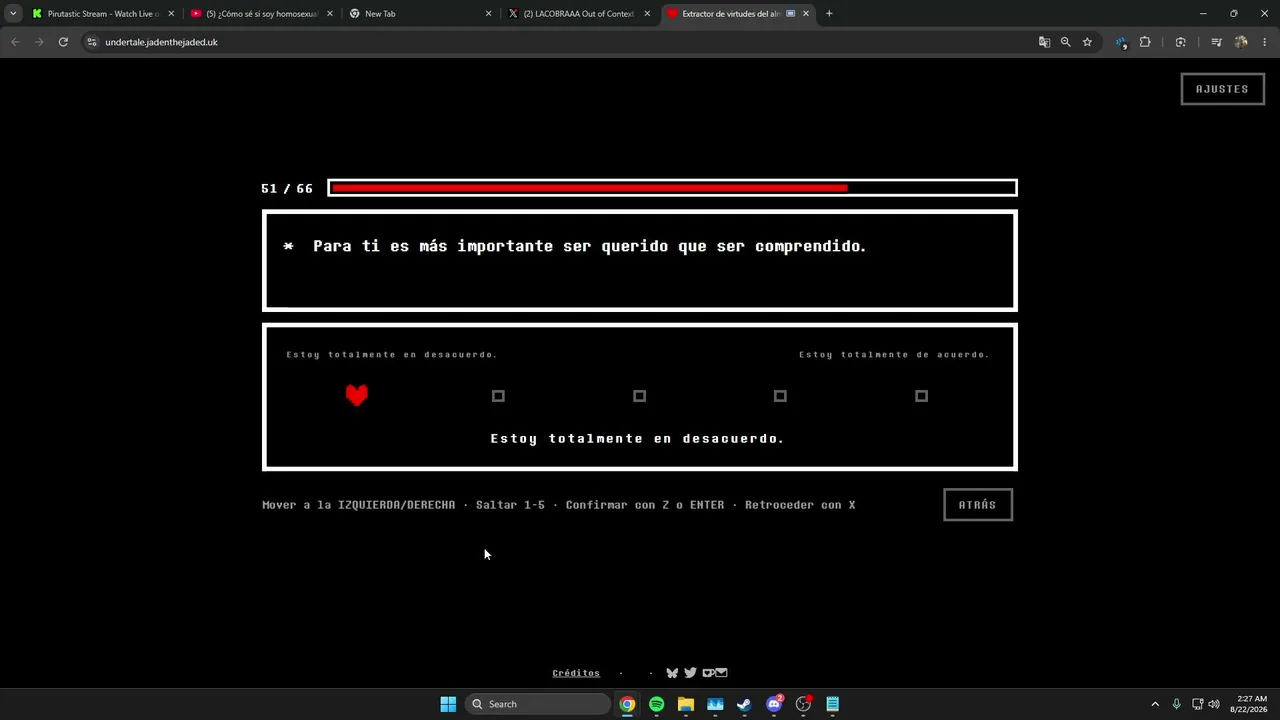The image size is (1280, 720).
Task: Open the Chrome profile avatar
Action: [x=1241, y=42]
